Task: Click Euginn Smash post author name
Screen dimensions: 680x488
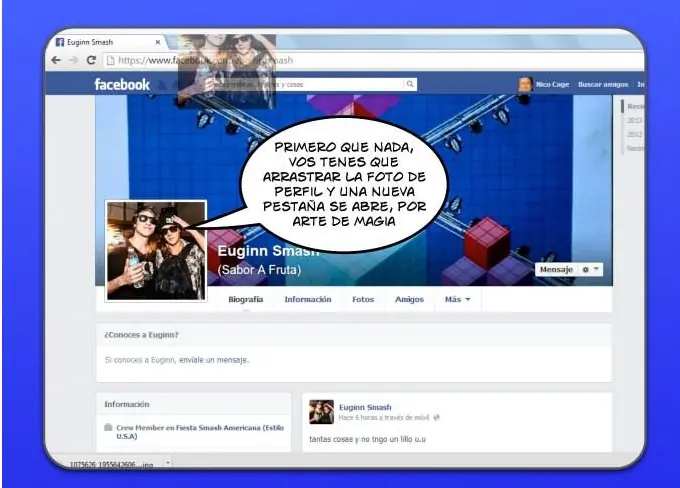Action: click(x=365, y=407)
